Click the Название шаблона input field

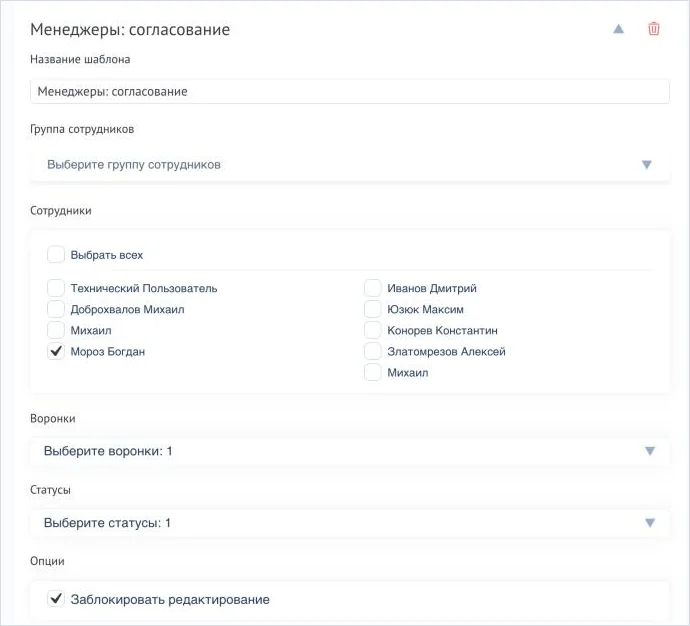tap(350, 92)
